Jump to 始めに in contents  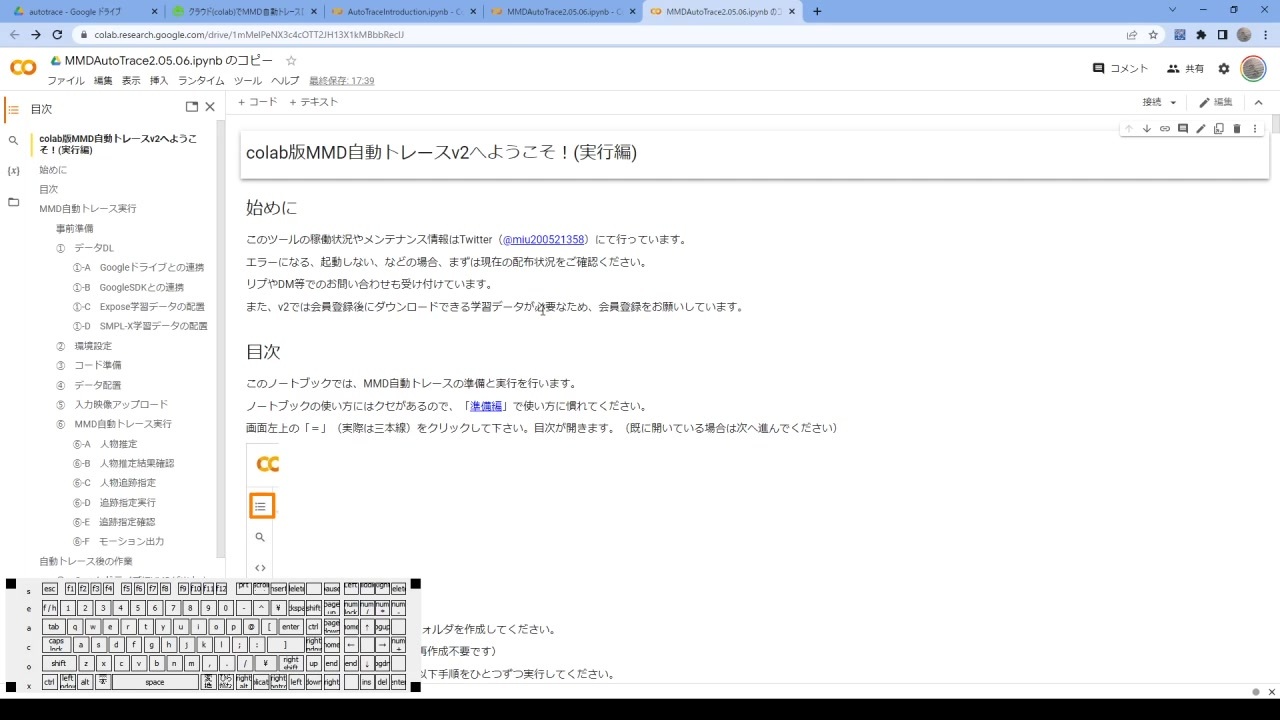pos(53,170)
